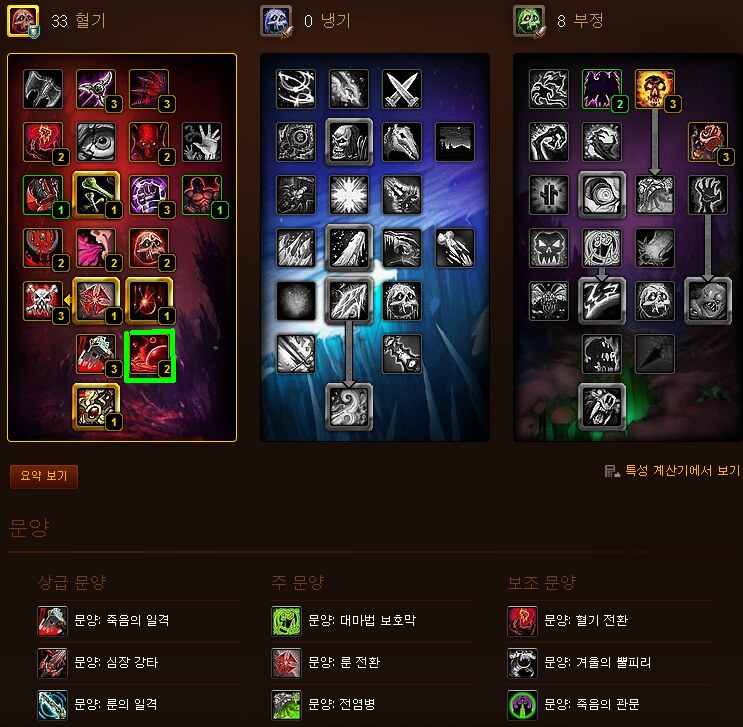Click the 요약 보기 button

coord(44,476)
